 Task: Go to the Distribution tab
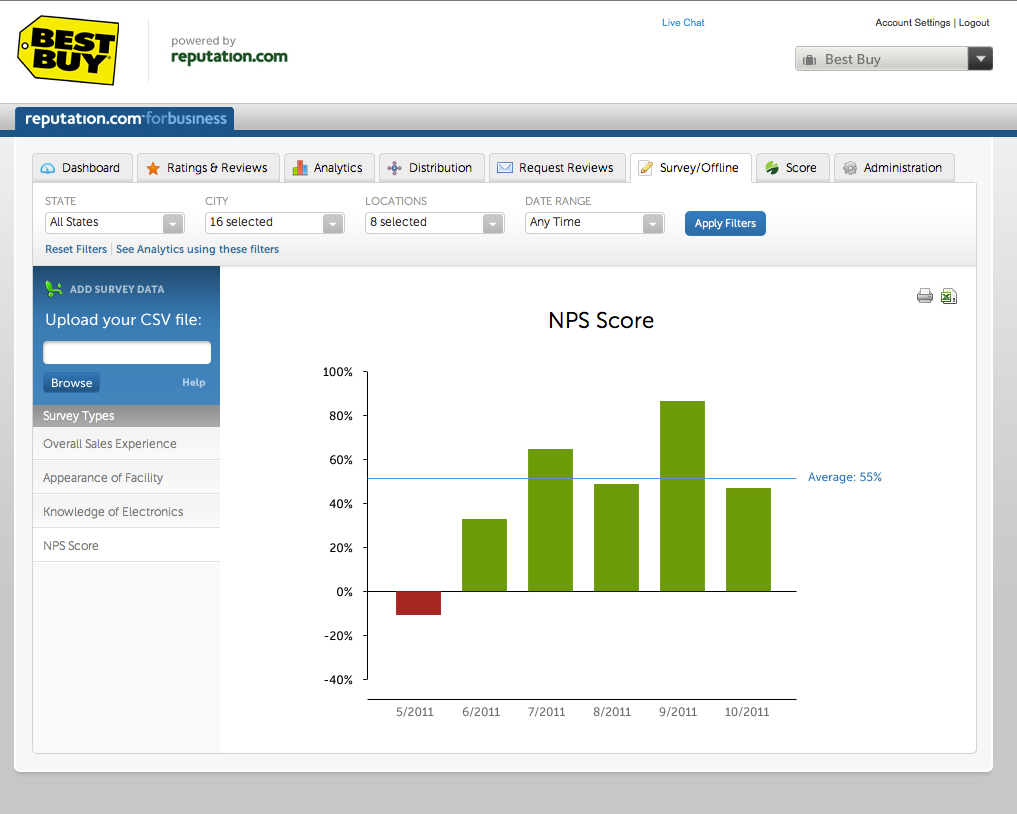point(432,168)
